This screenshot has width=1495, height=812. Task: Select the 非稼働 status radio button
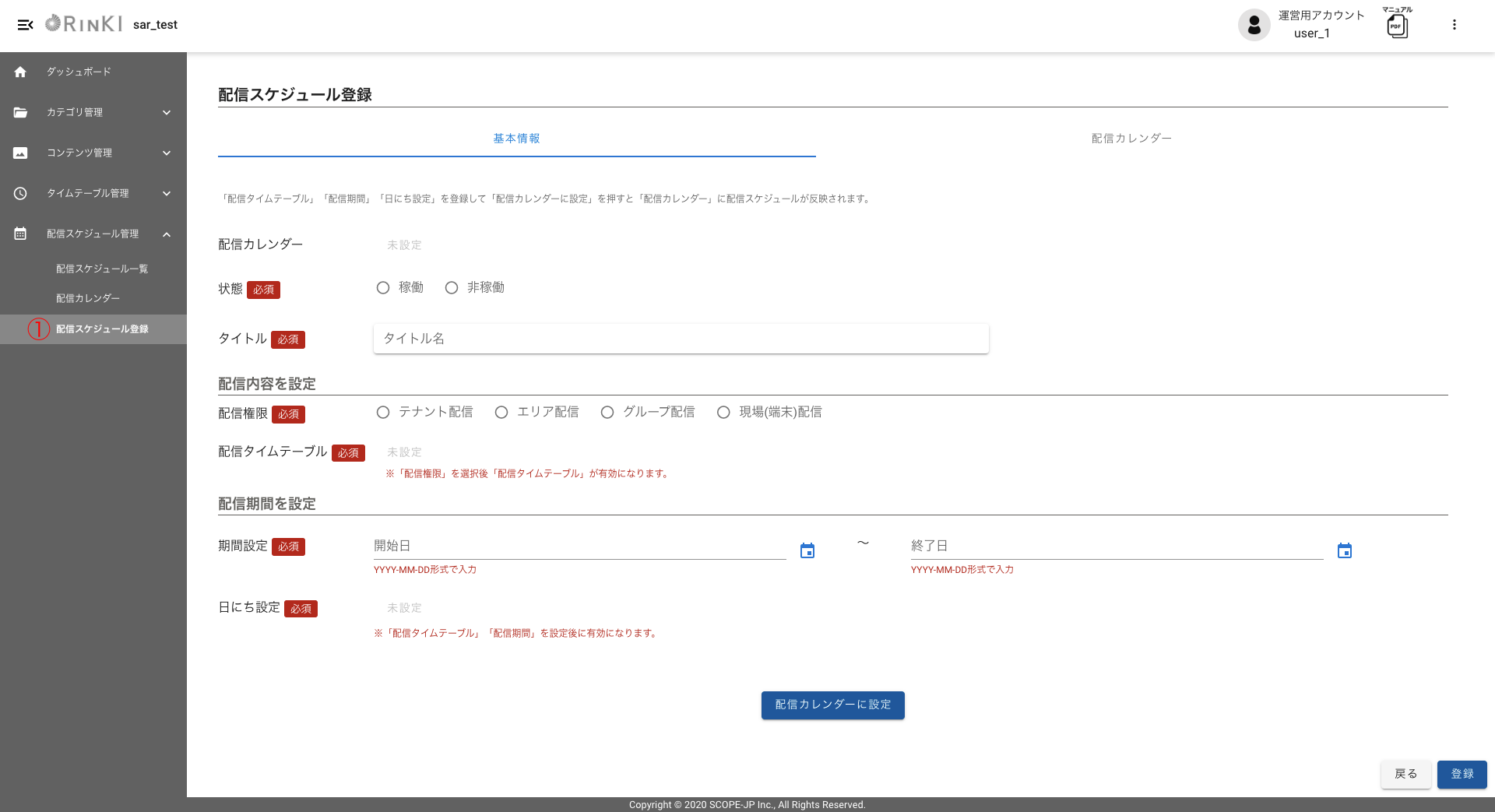452,288
